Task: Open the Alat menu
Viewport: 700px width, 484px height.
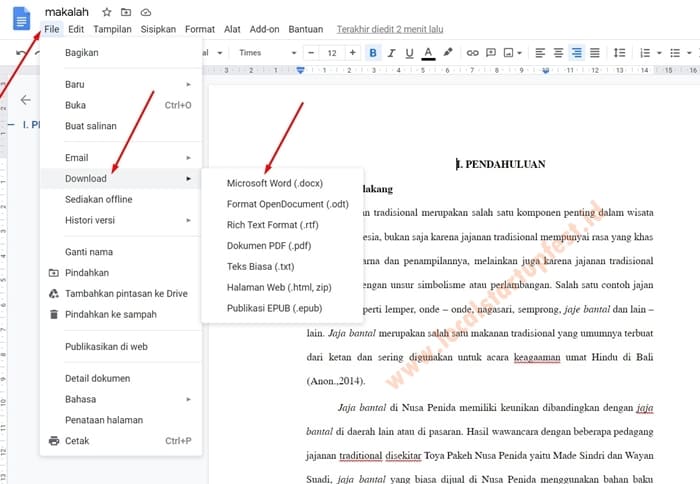Action: (x=232, y=29)
